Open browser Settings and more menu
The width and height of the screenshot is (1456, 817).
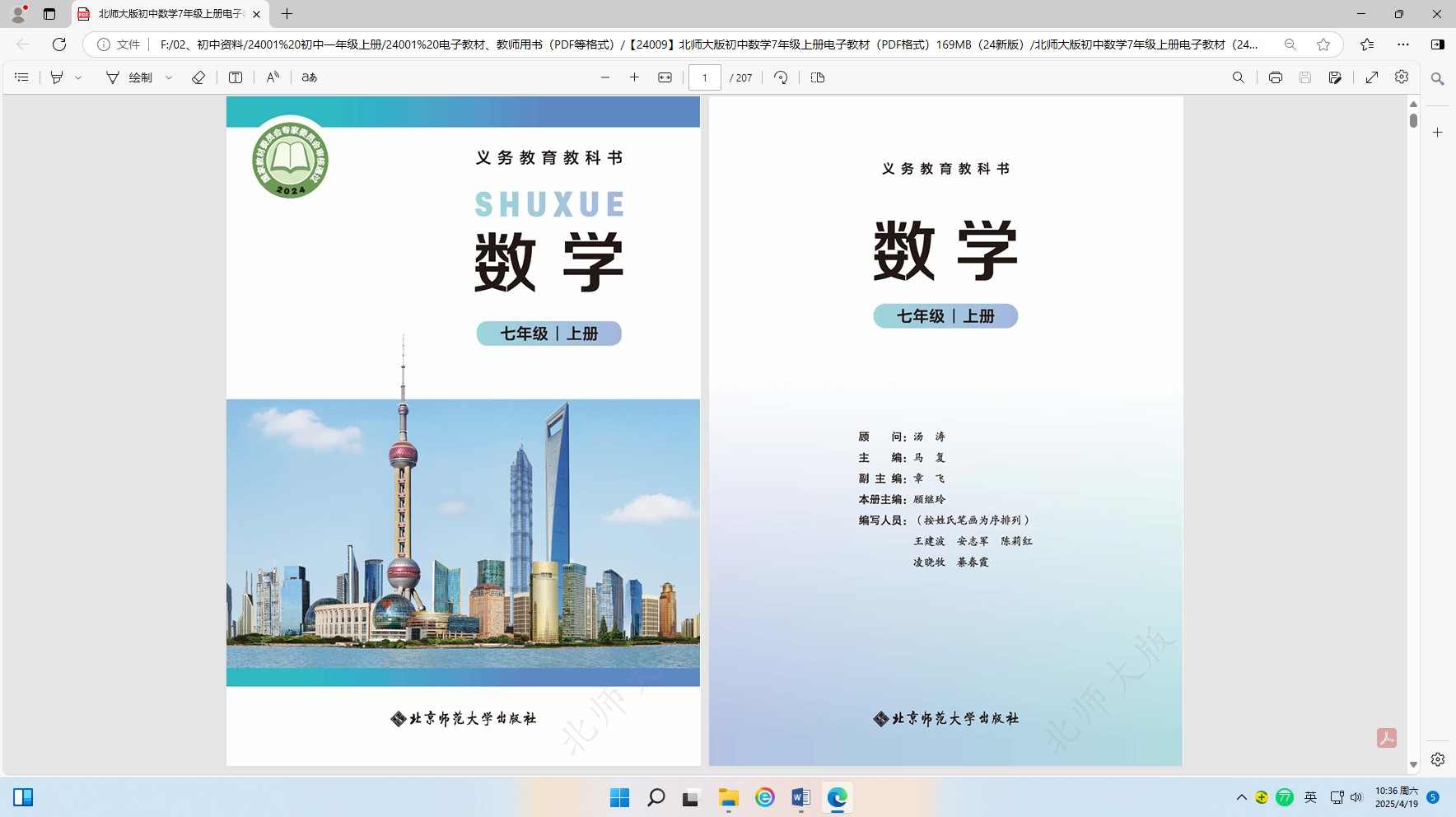point(1403,44)
